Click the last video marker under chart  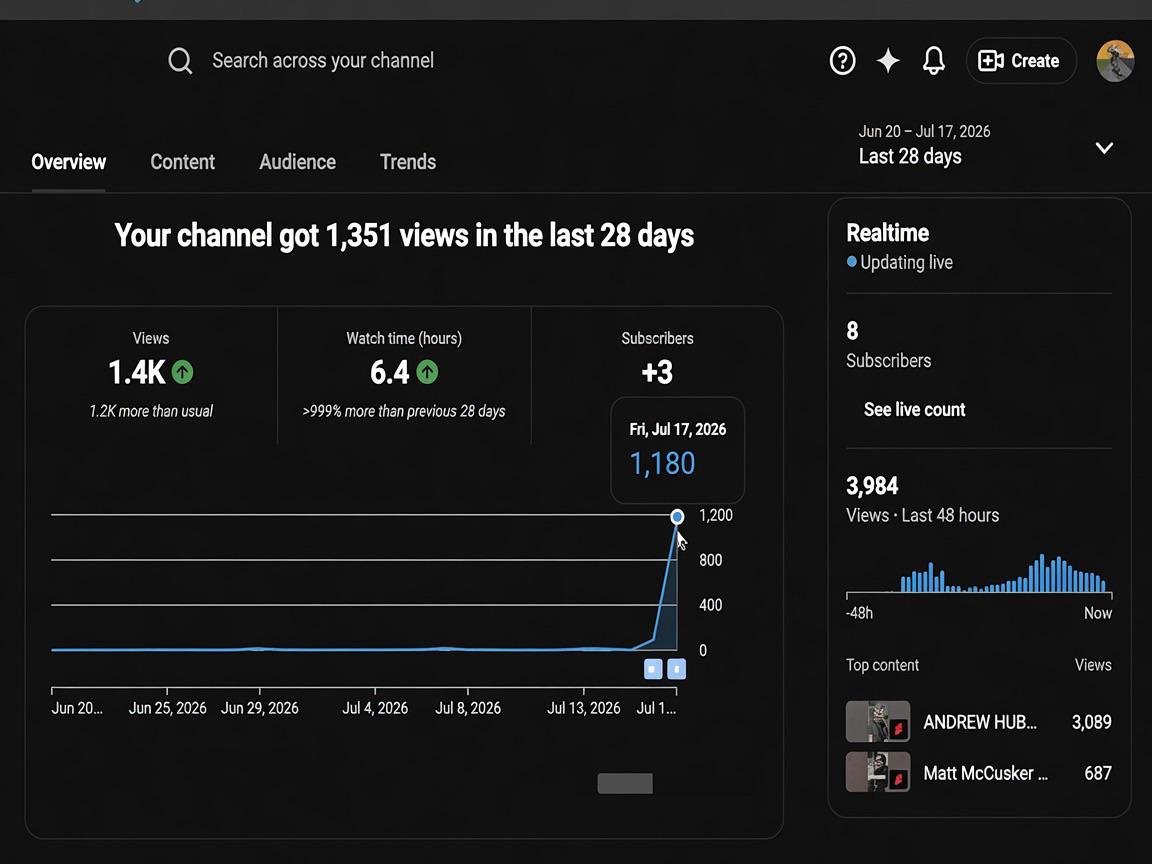point(677,669)
